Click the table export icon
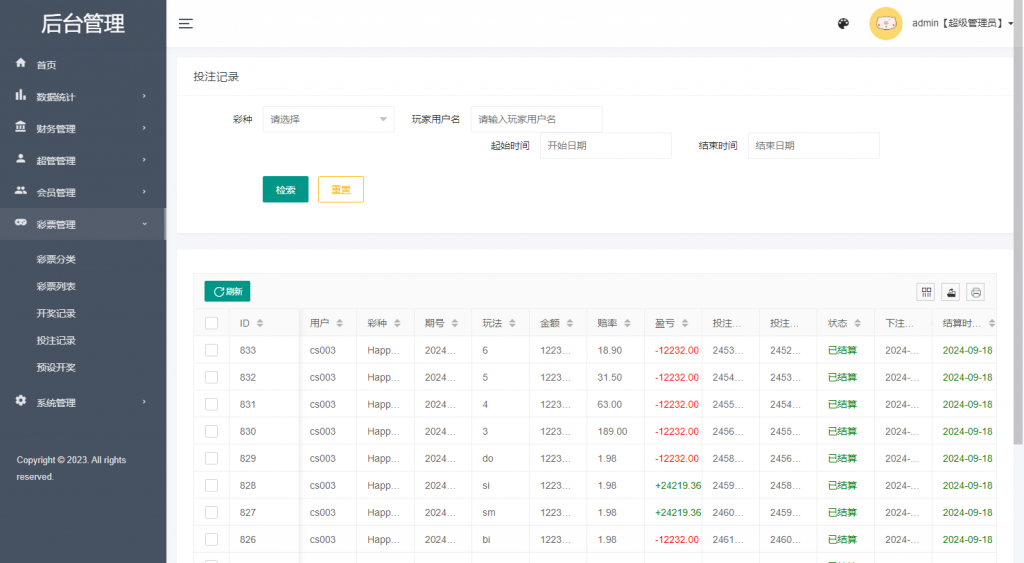This screenshot has width=1024, height=563. pyautogui.click(x=951, y=292)
